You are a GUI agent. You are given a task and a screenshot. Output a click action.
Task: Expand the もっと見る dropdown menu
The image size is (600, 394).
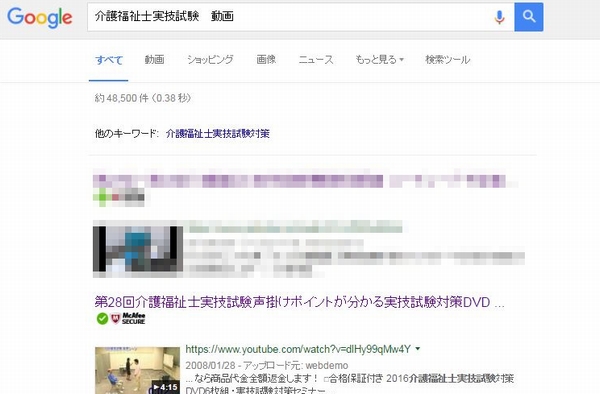click(x=379, y=60)
